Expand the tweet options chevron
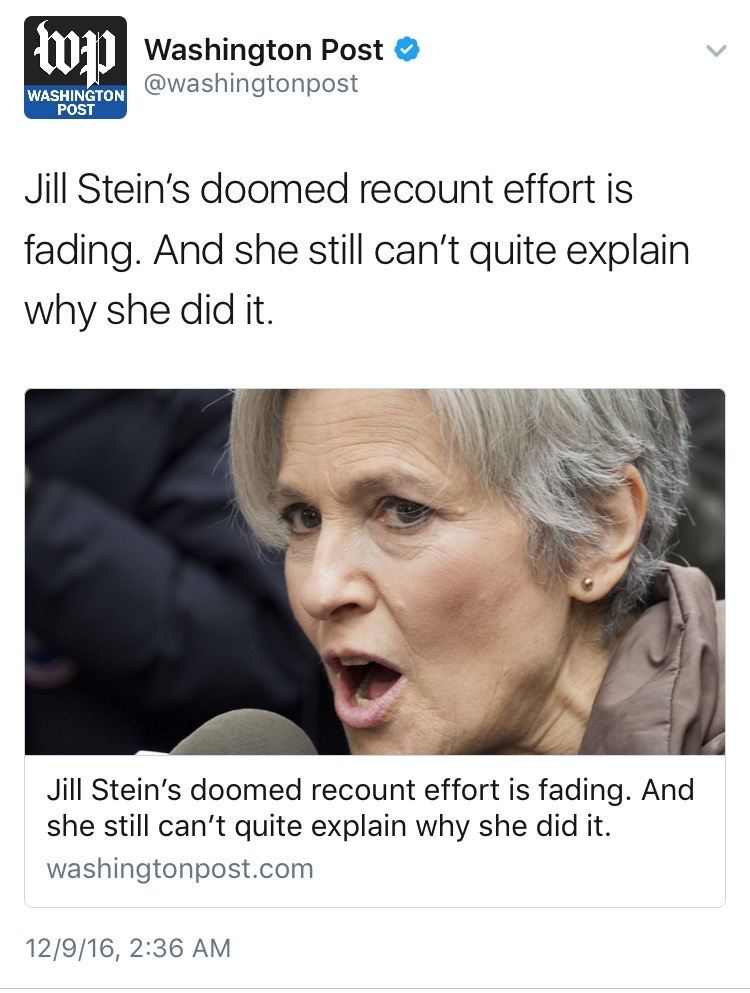The image size is (750, 993). [x=716, y=51]
